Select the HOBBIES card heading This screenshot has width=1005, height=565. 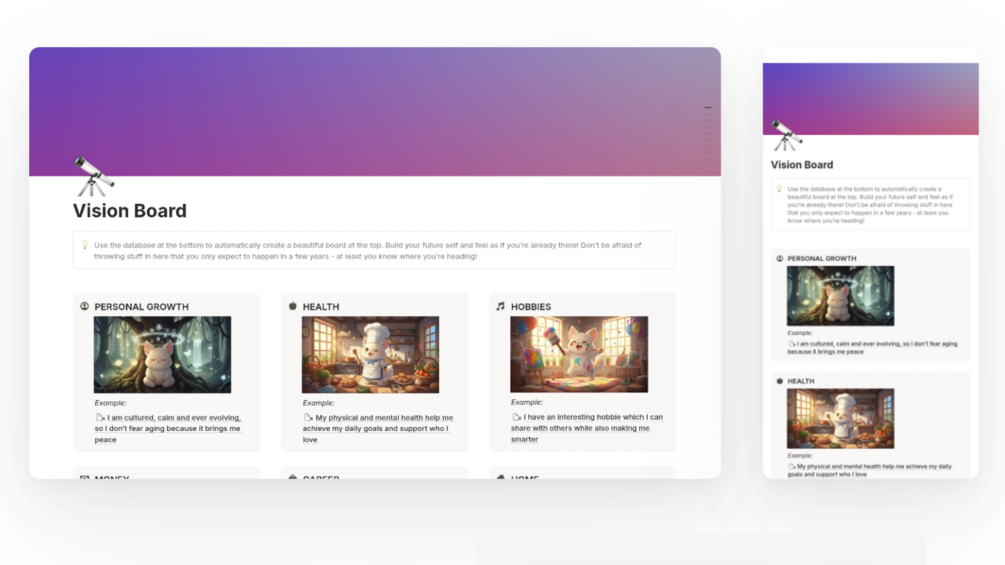coord(531,307)
